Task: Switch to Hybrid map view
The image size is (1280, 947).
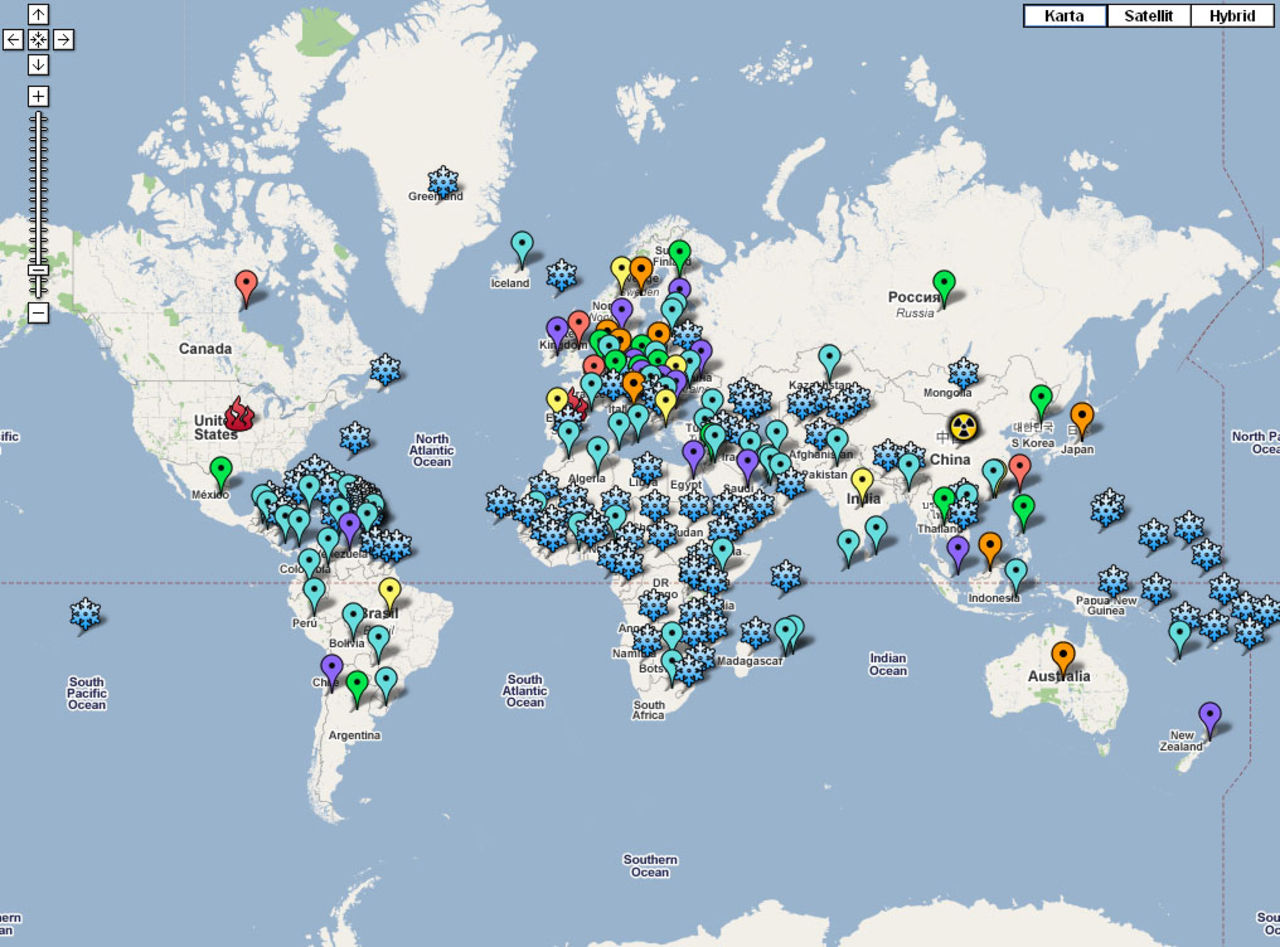Action: 1232,16
